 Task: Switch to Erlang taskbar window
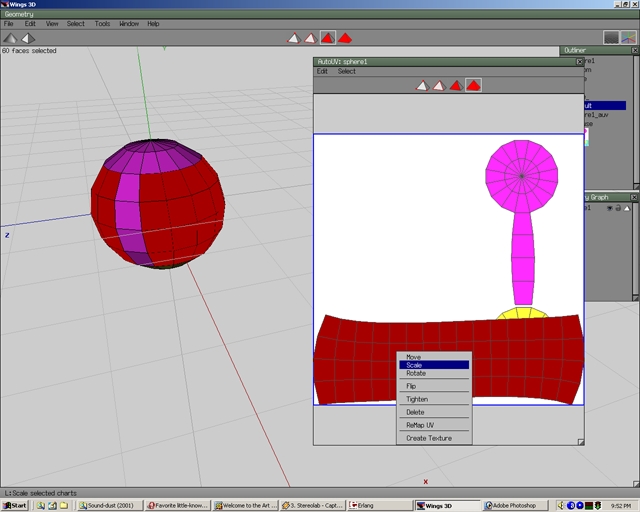tap(380, 505)
